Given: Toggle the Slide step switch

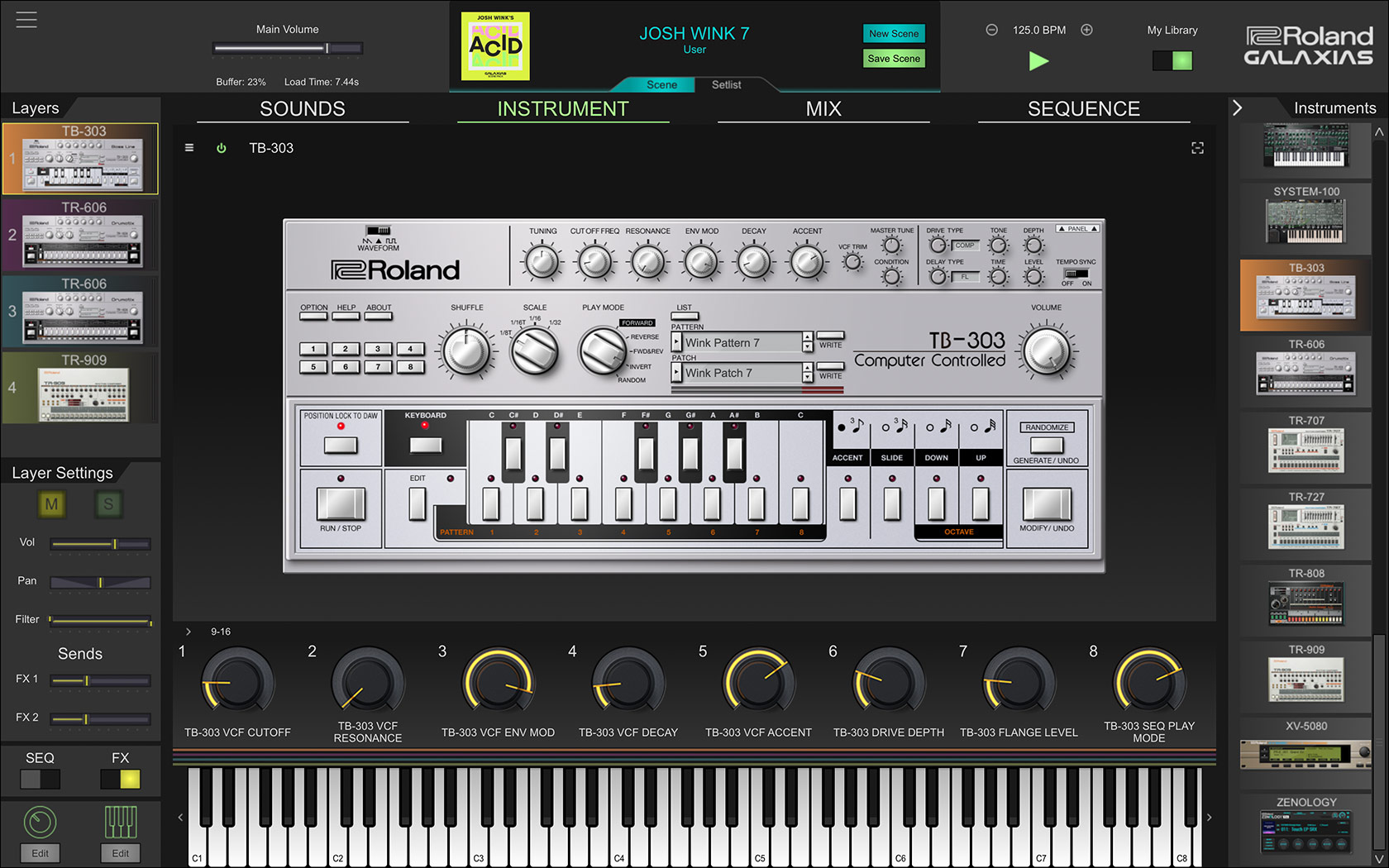Looking at the screenshot, I should (x=892, y=503).
